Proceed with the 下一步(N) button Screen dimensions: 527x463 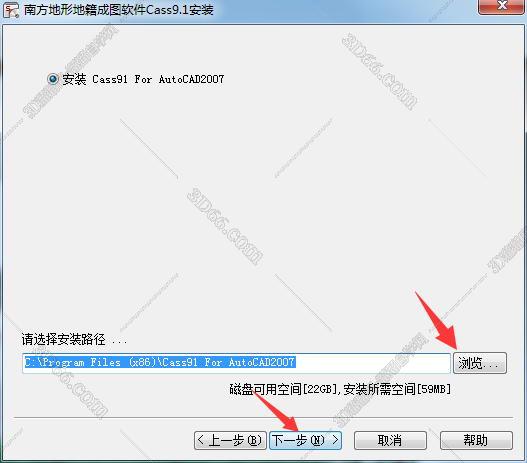(x=306, y=440)
